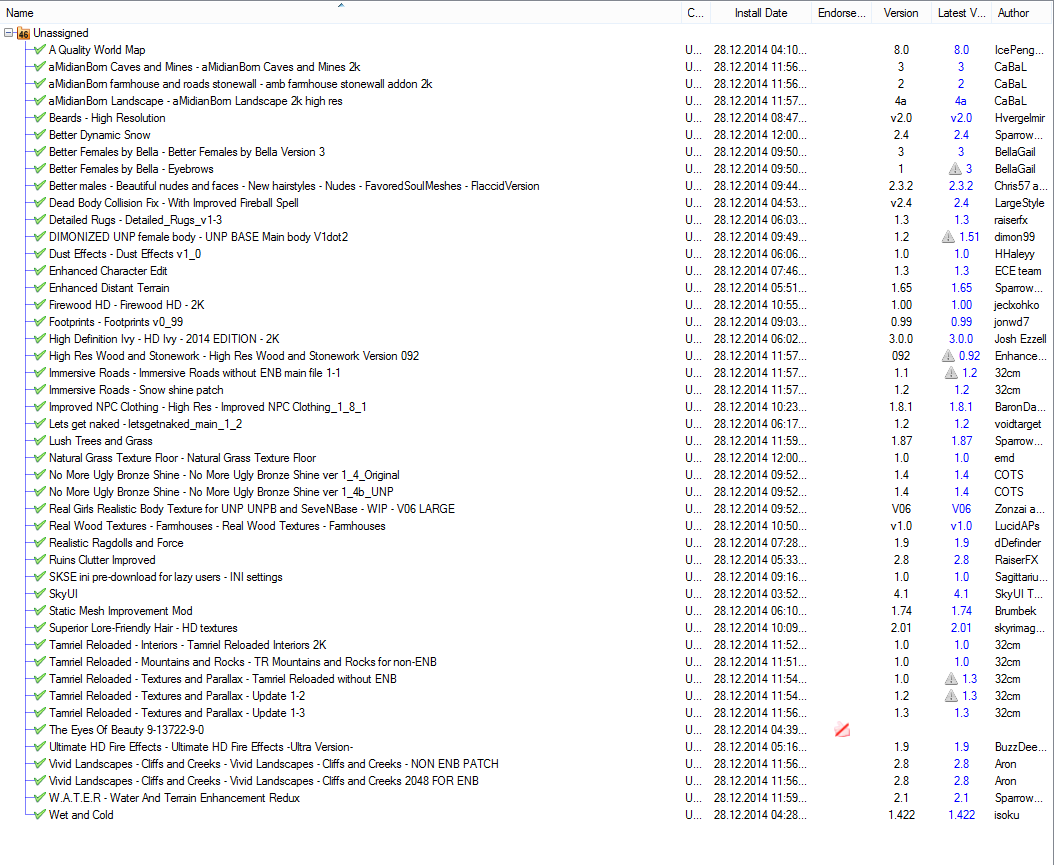1054x865 pixels.
Task: Click the install date of The Eyes Of Beauty
Action: point(760,729)
